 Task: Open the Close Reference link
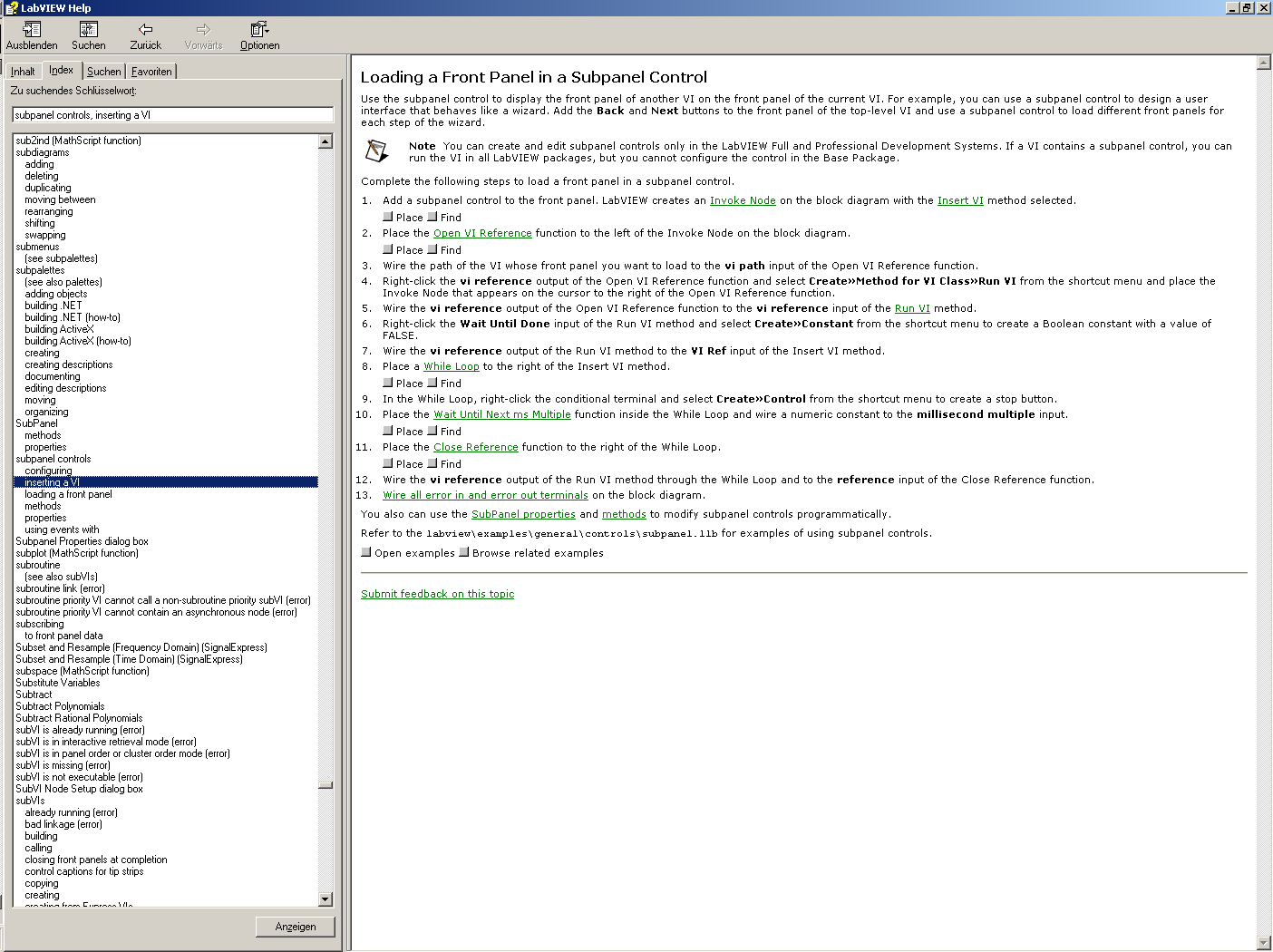click(x=476, y=448)
